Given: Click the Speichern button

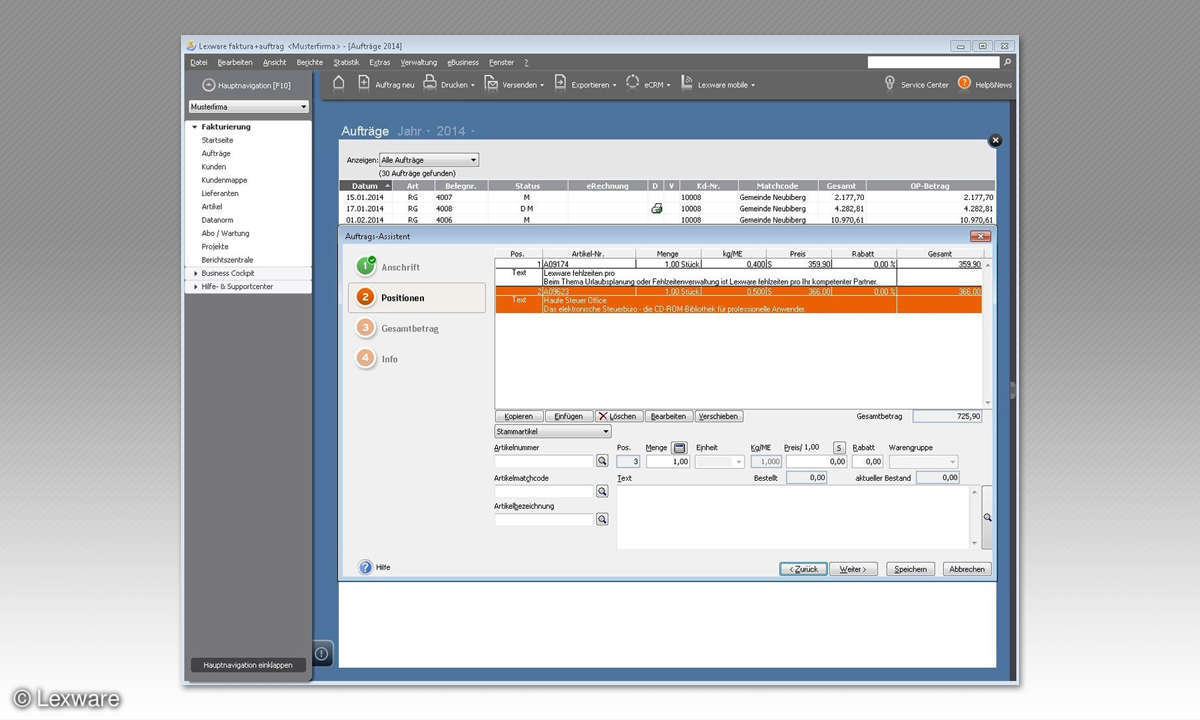Looking at the screenshot, I should (x=910, y=569).
